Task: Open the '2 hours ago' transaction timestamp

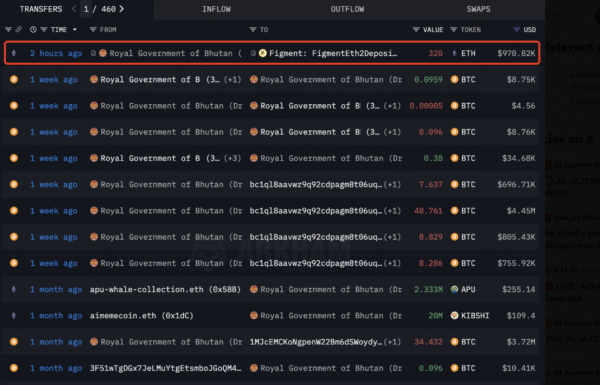Action: tap(56, 53)
